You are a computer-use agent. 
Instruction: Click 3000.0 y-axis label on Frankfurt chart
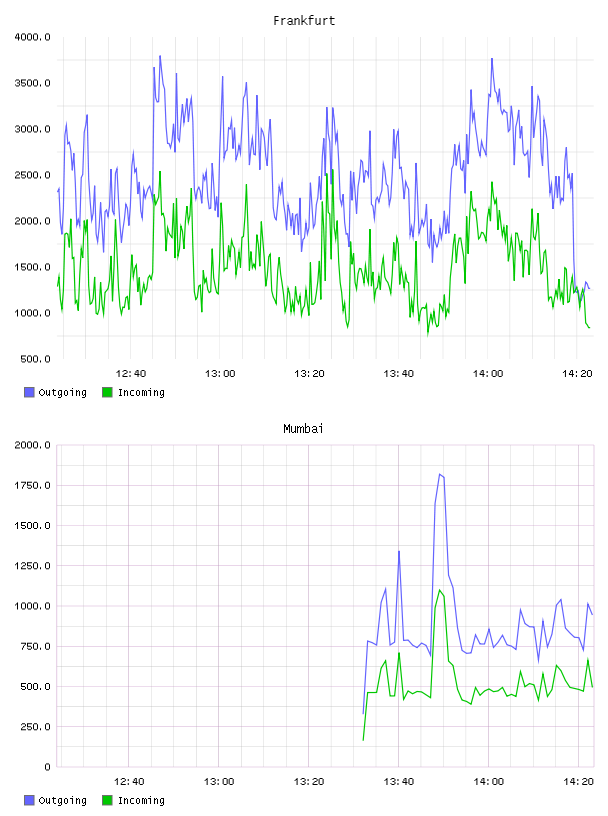click(x=32, y=129)
